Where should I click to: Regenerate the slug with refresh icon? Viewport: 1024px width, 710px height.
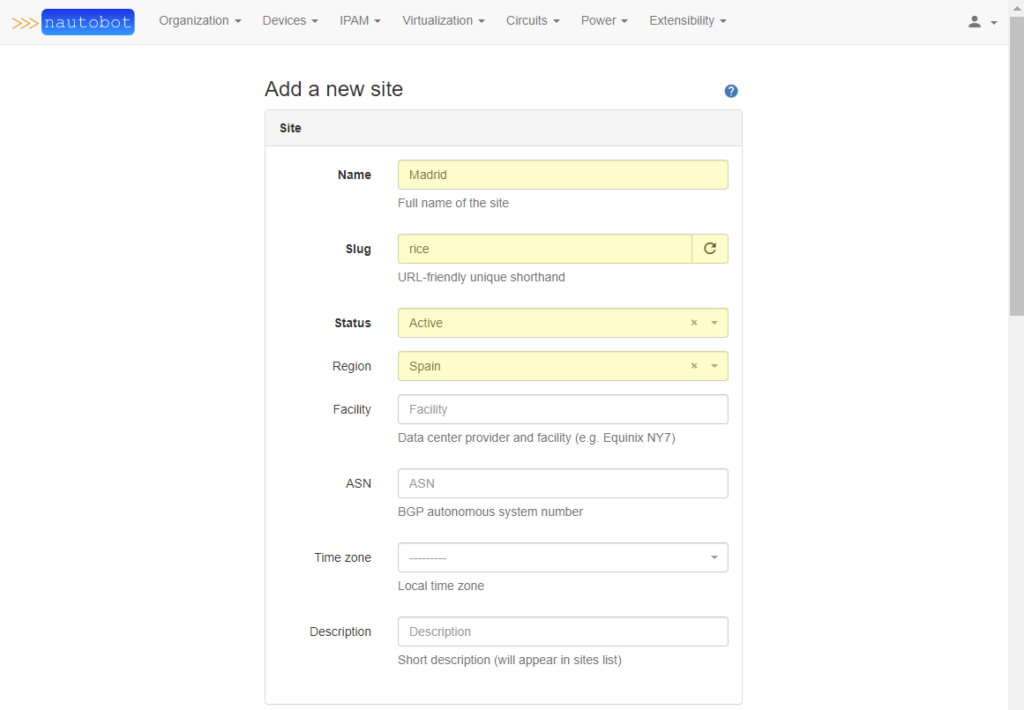pos(710,249)
